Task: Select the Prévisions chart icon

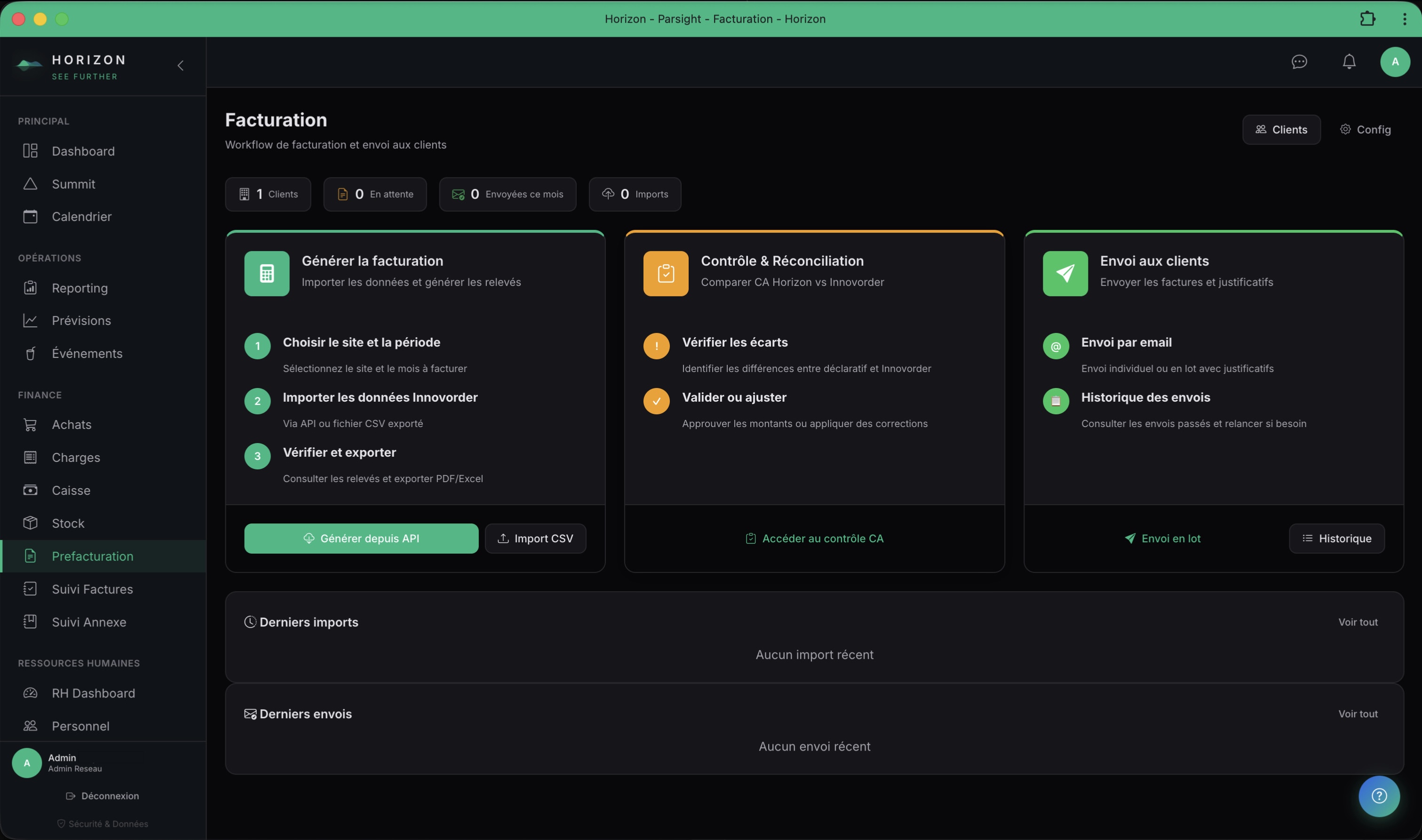Action: (31, 320)
